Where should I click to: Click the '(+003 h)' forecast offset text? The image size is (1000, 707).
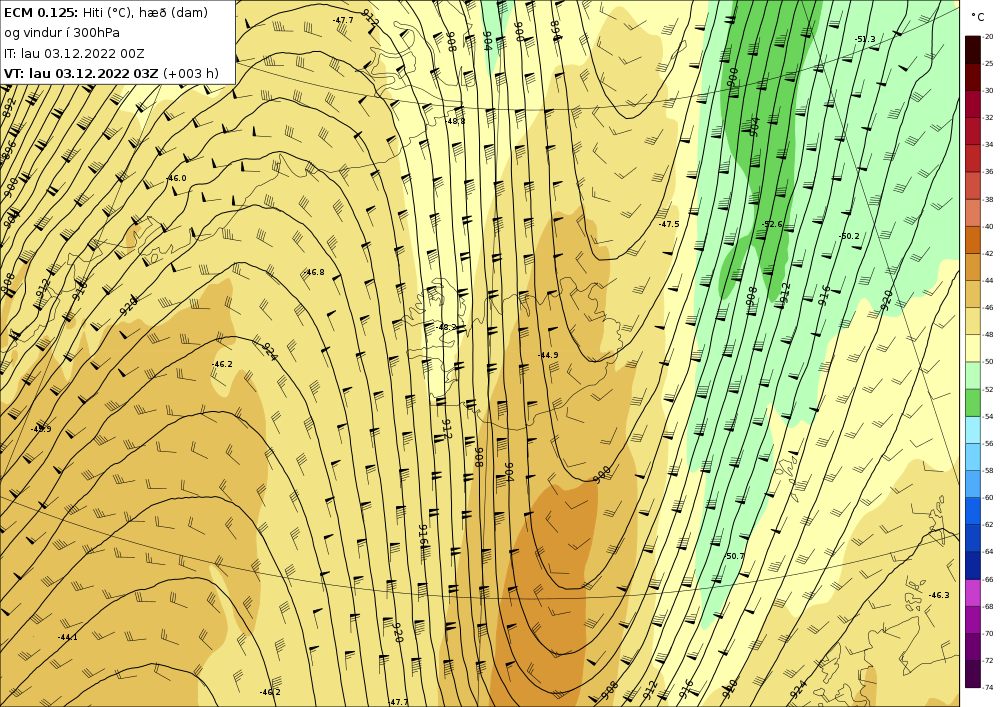[x=191, y=73]
